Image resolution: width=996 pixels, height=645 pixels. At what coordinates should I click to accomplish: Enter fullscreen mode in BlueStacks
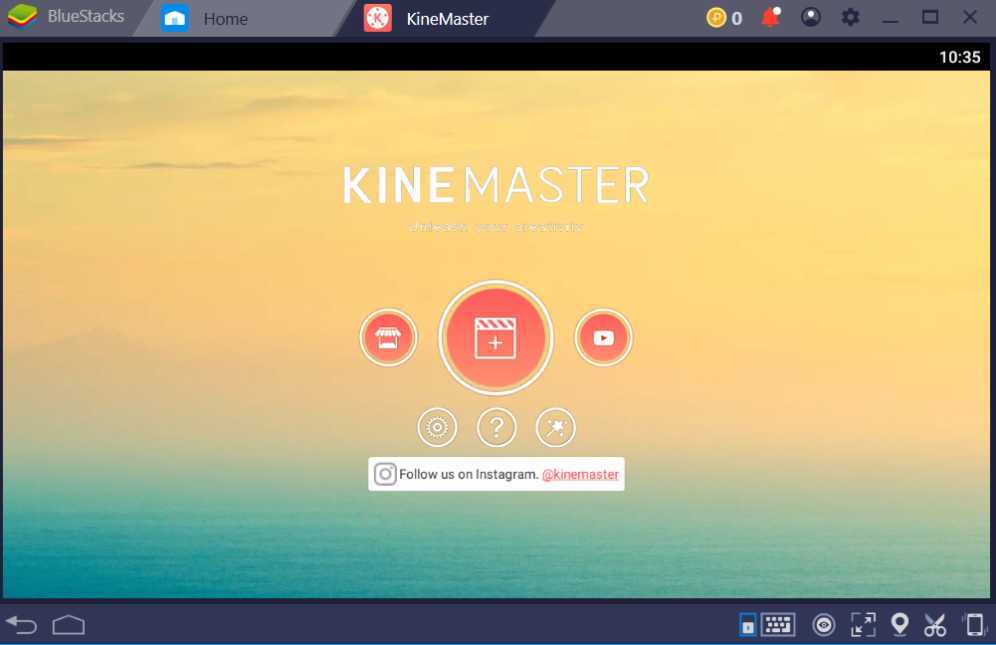pyautogui.click(x=861, y=624)
